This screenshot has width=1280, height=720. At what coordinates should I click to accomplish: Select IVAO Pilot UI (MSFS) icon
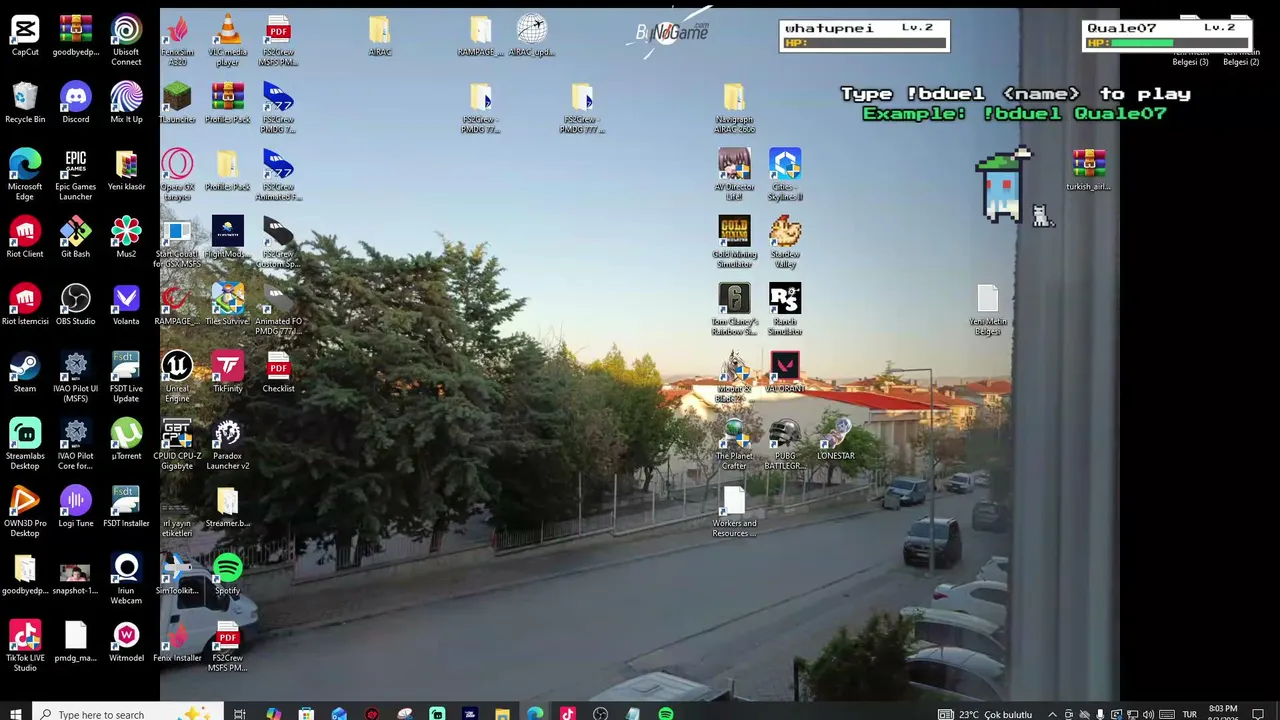click(x=75, y=377)
